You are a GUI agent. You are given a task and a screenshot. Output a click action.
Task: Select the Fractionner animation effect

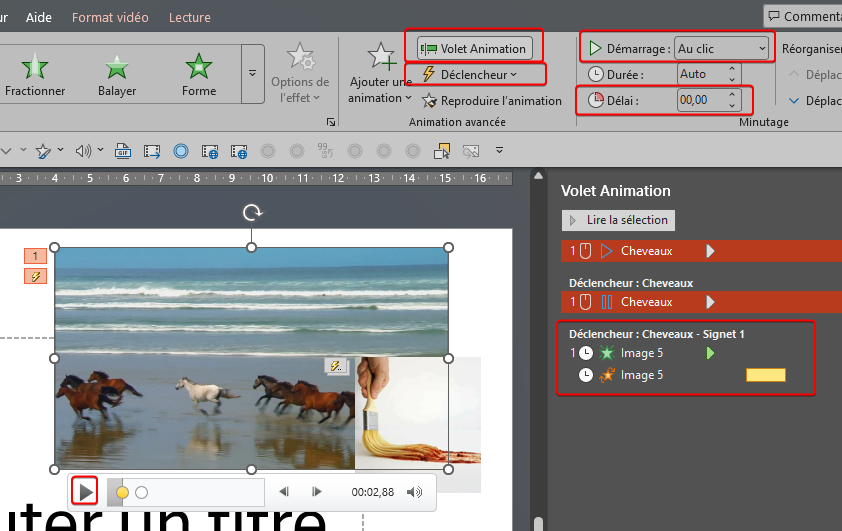coord(35,74)
